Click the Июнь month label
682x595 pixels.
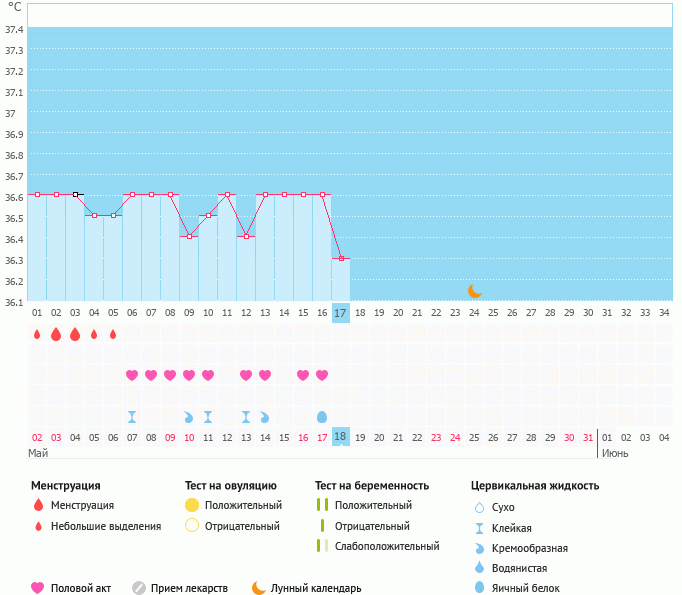[615, 453]
